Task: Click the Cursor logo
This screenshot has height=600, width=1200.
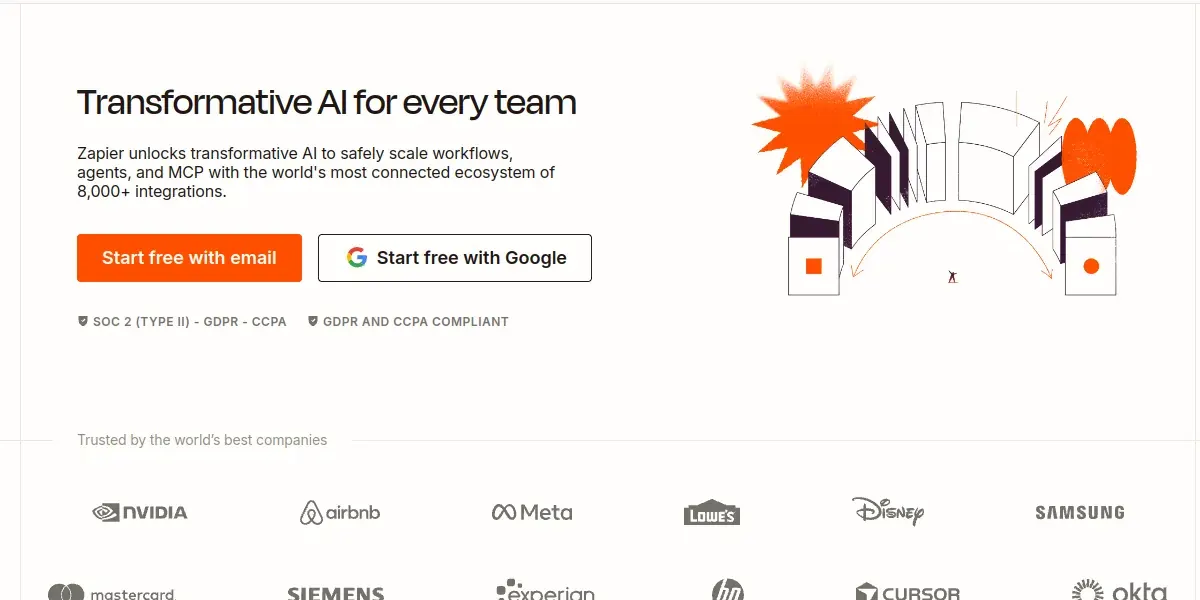Action: coord(908,592)
